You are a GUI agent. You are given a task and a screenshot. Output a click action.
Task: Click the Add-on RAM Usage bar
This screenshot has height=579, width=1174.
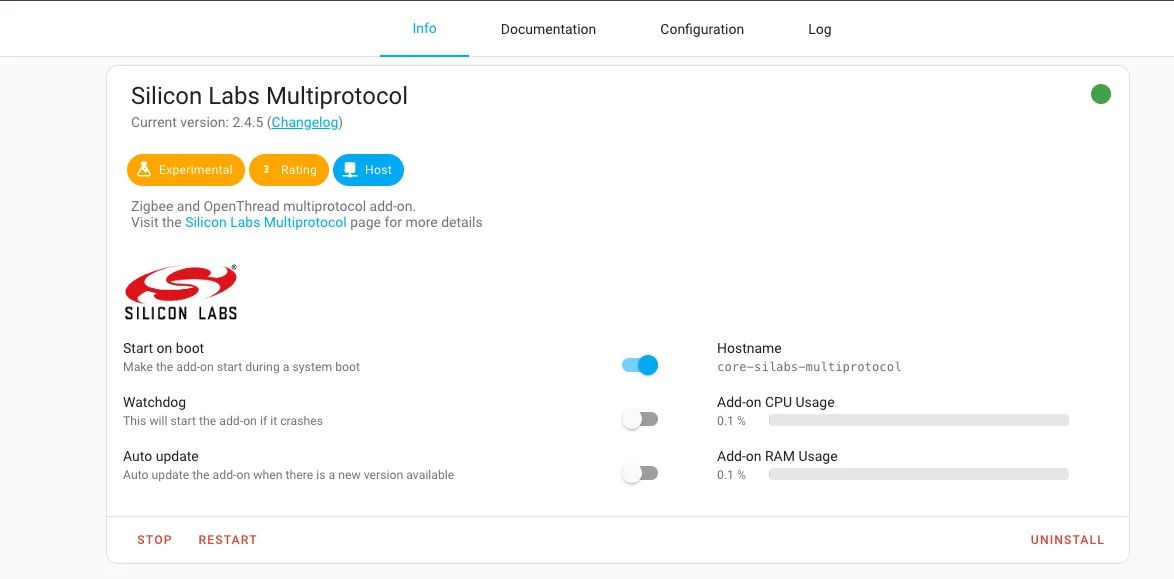coord(919,474)
